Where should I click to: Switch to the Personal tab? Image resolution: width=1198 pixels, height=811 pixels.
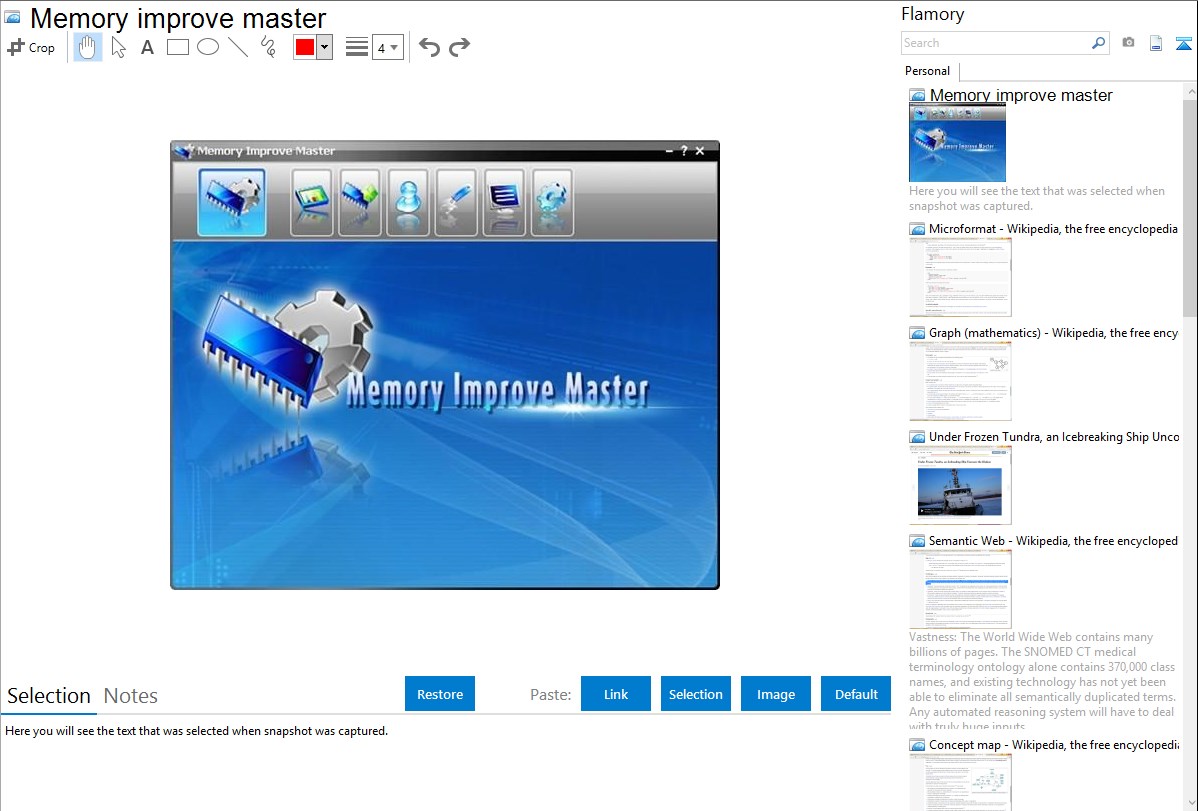[x=928, y=71]
